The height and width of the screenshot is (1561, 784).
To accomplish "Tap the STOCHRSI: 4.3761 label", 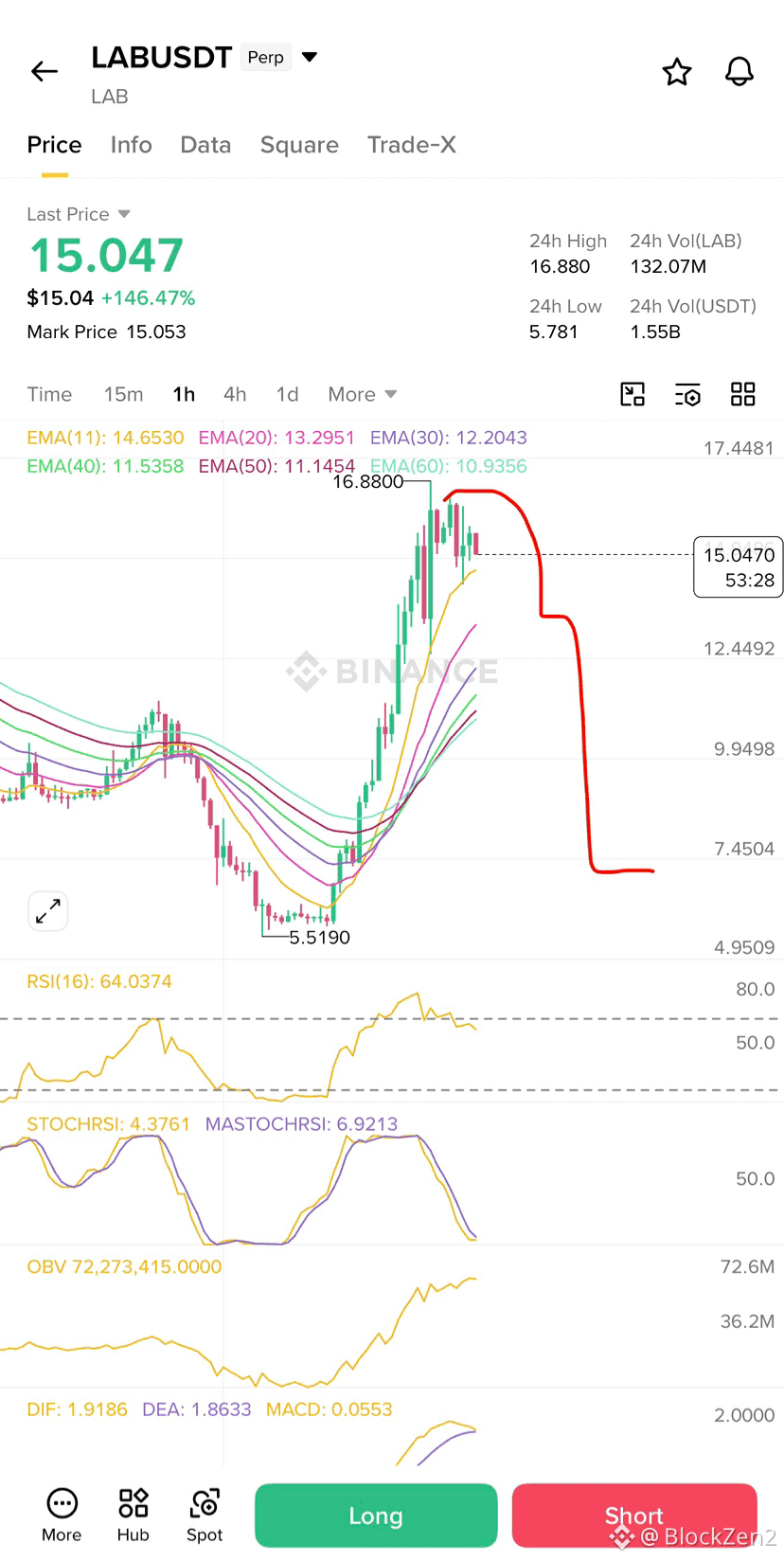I will click(x=108, y=1124).
